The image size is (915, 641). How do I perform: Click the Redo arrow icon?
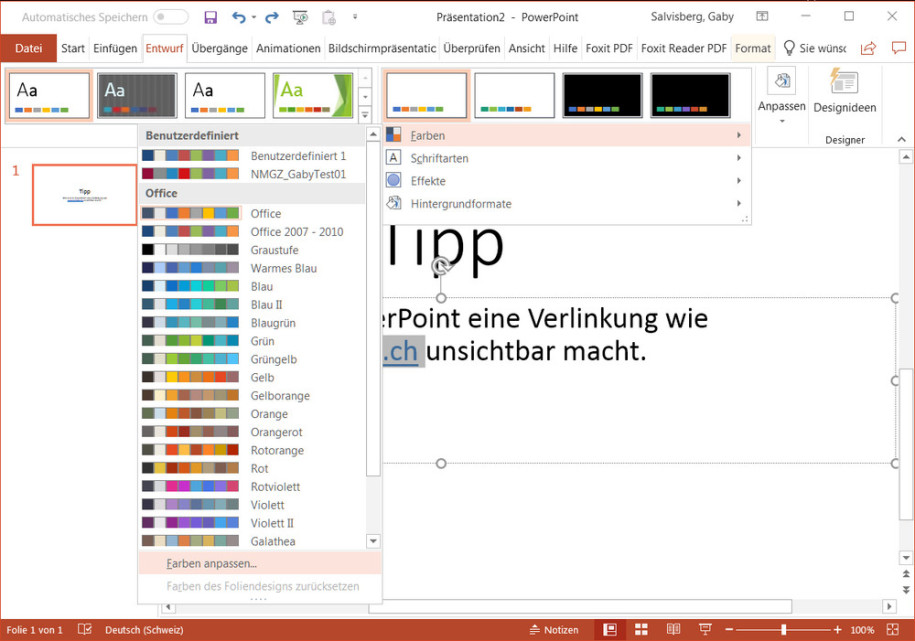(x=272, y=18)
